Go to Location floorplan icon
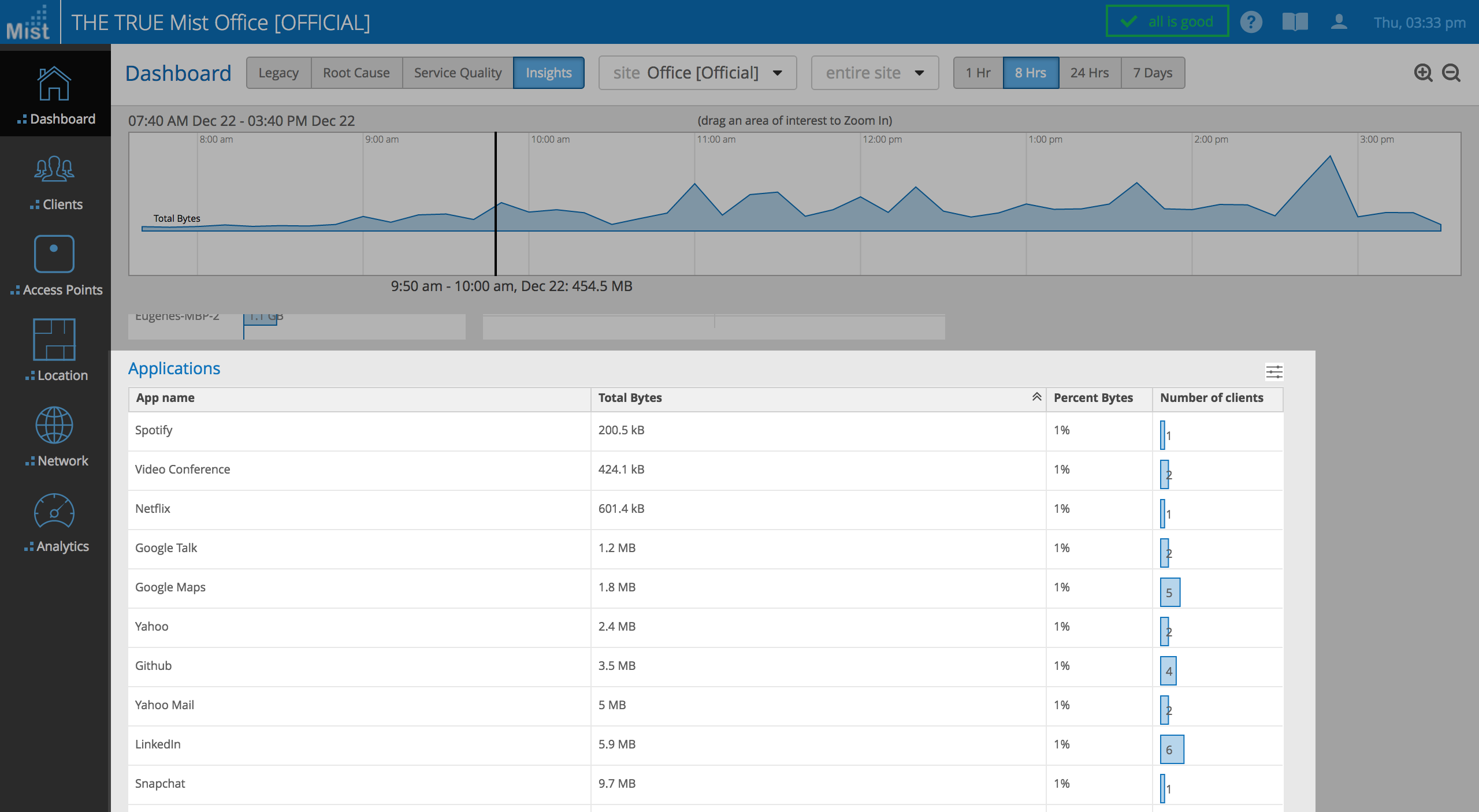The height and width of the screenshot is (812, 1479). (54, 340)
